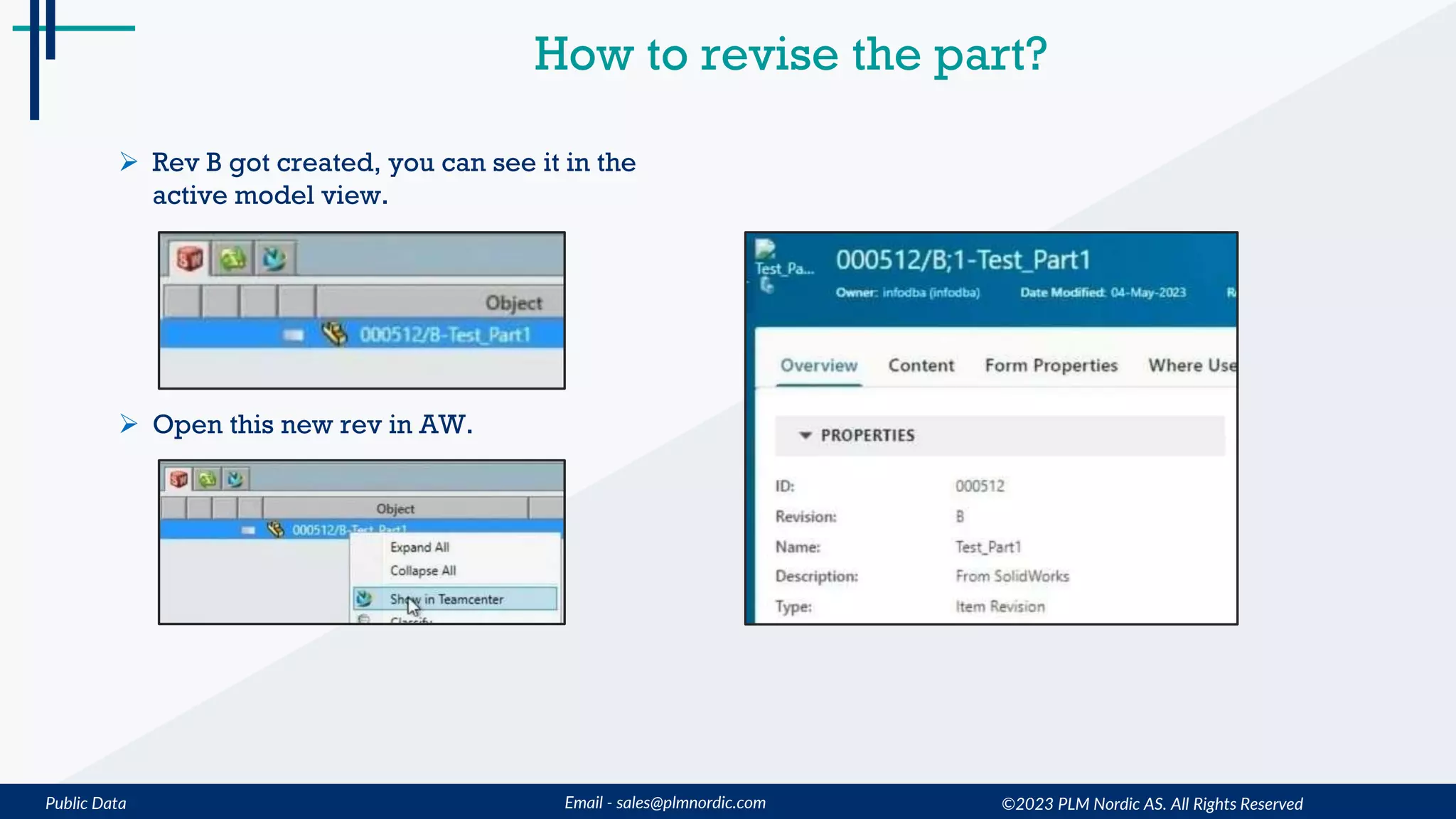
Task: Select the red SolidWorks tab icon in the panel with the context menu
Action: click(x=179, y=479)
